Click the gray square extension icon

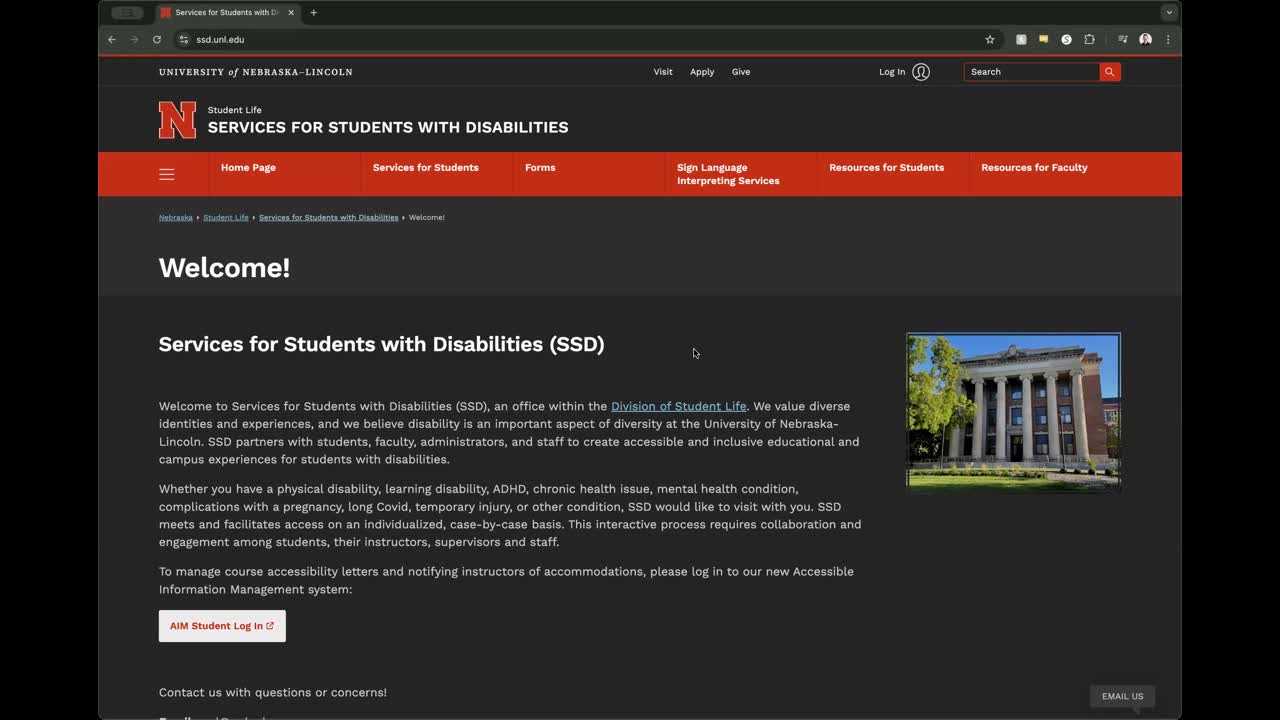coord(1021,40)
